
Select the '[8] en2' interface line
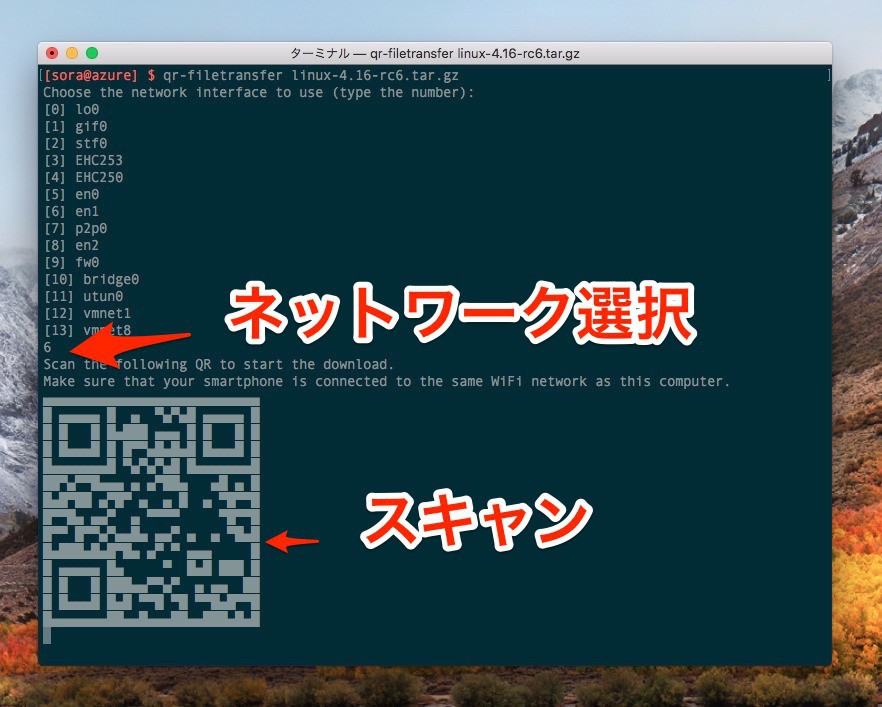click(x=71, y=245)
